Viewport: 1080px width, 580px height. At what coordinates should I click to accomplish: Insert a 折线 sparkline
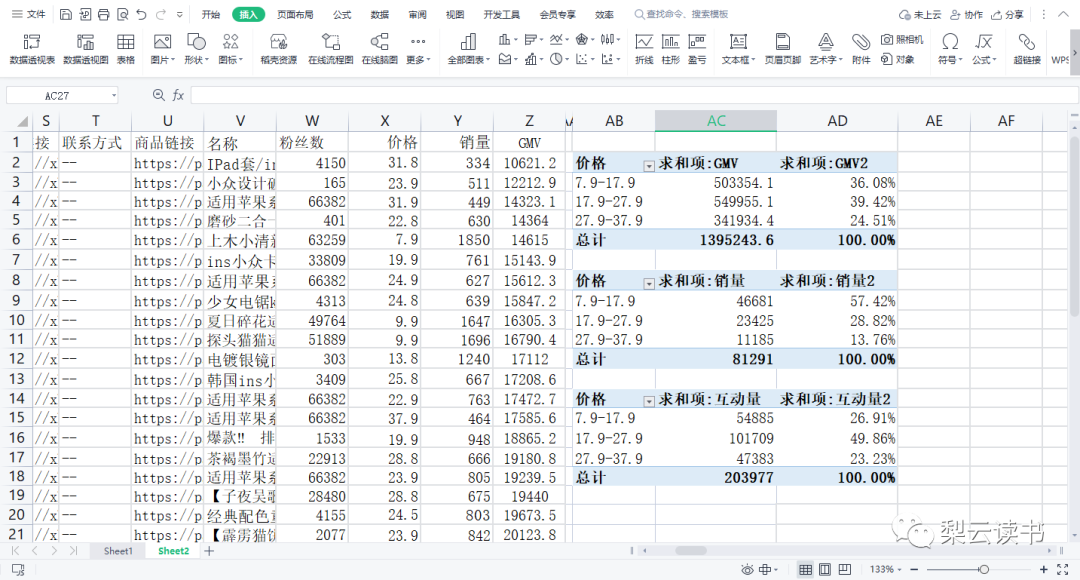pos(644,49)
